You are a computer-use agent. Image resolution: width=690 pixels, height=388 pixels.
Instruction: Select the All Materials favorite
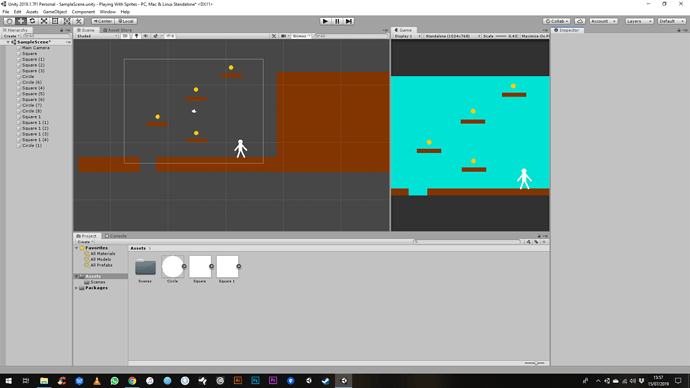point(103,254)
